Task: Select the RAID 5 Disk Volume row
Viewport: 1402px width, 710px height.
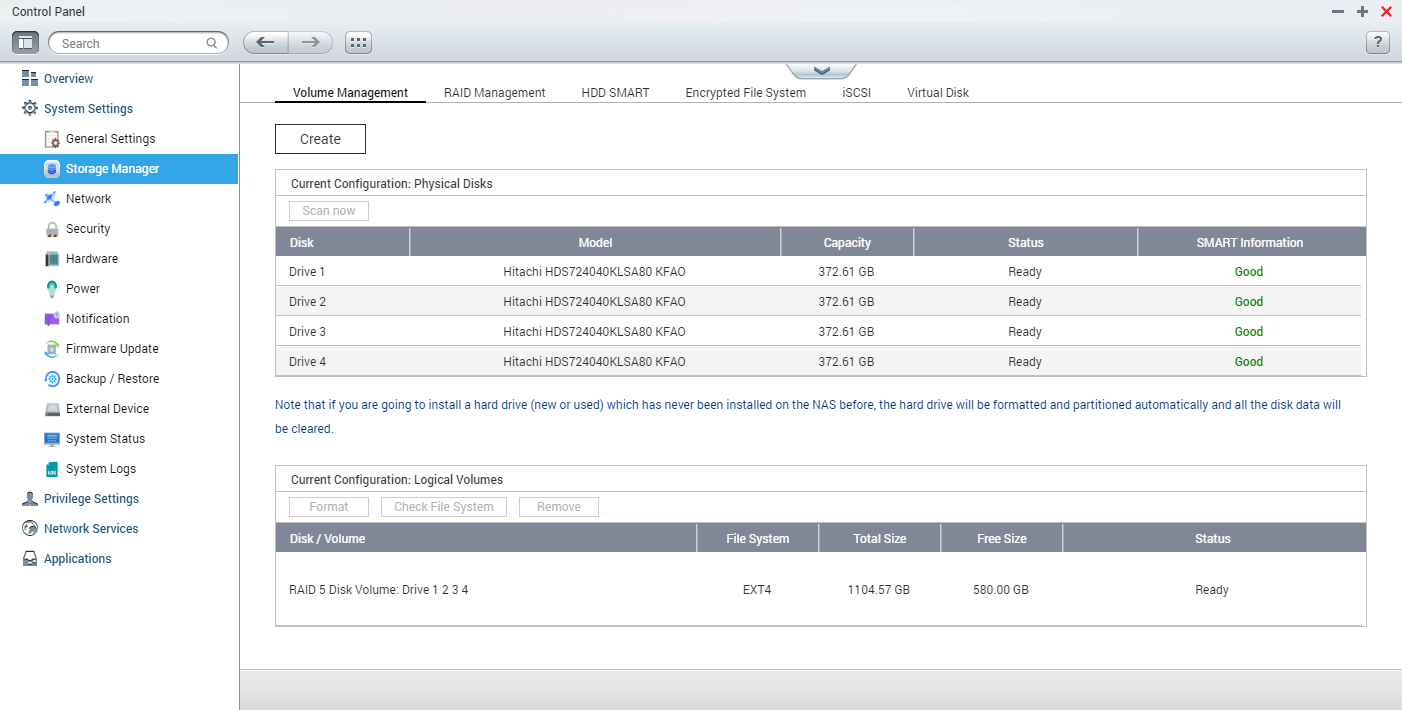Action: coord(820,590)
